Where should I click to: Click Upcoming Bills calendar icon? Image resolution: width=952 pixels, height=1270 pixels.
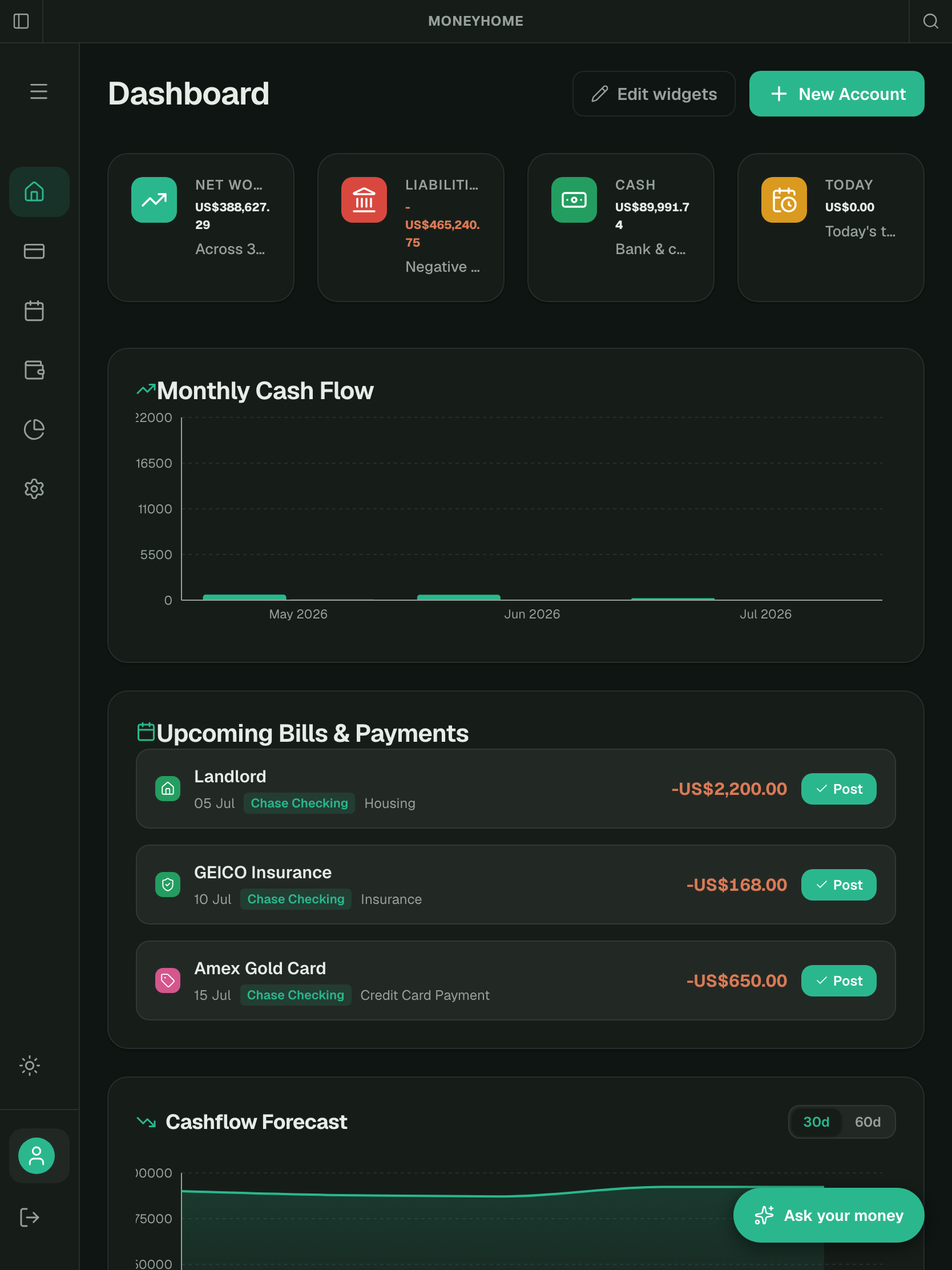click(x=146, y=732)
